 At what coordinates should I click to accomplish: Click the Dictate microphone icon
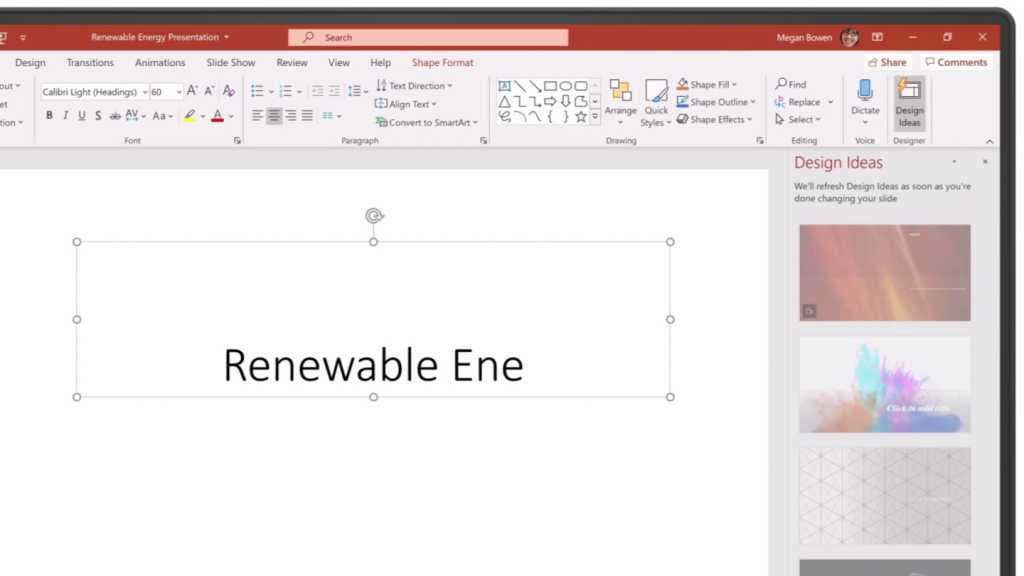click(x=865, y=89)
